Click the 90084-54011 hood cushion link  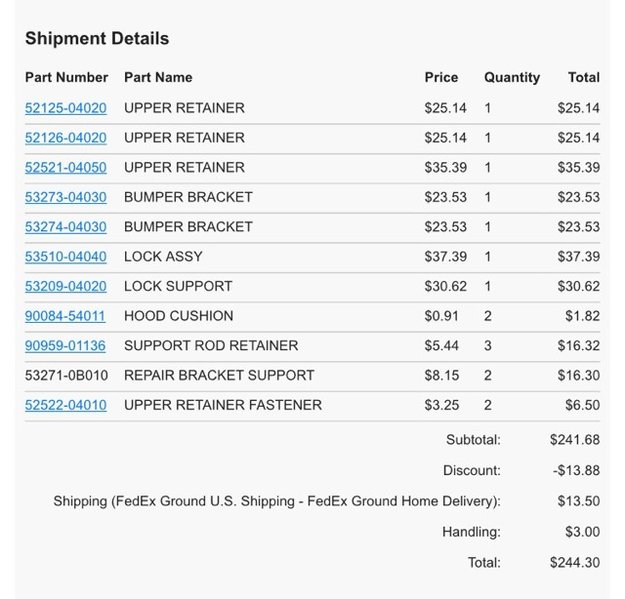(x=65, y=316)
